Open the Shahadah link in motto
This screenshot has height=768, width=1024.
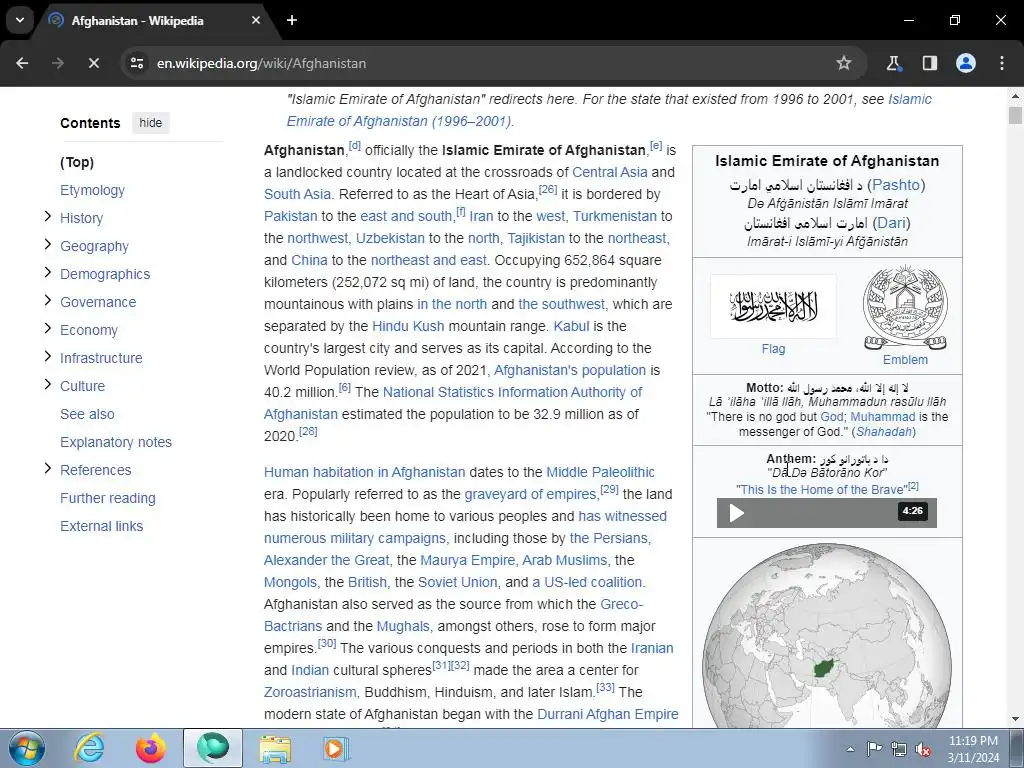pyautogui.click(x=884, y=432)
